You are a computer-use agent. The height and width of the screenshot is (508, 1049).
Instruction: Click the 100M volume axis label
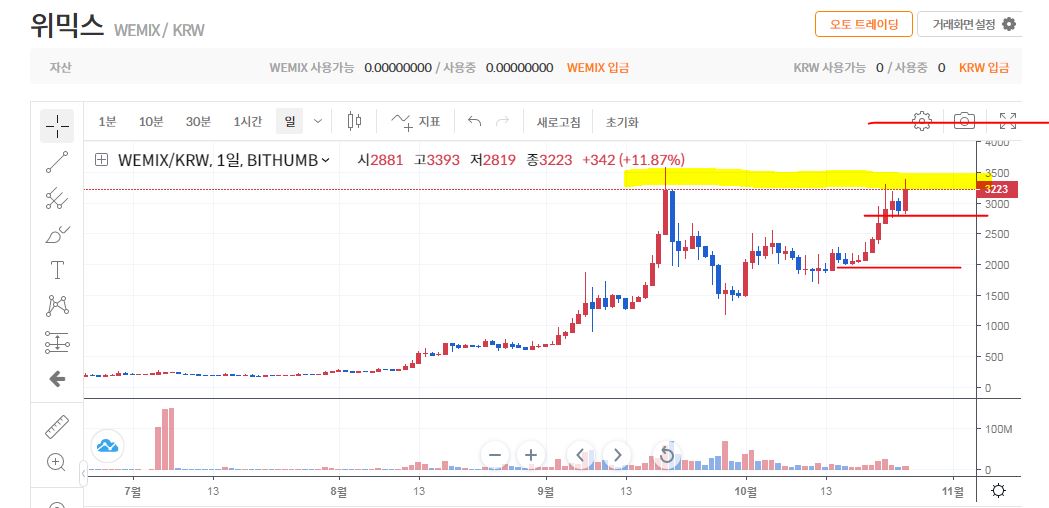coord(999,428)
